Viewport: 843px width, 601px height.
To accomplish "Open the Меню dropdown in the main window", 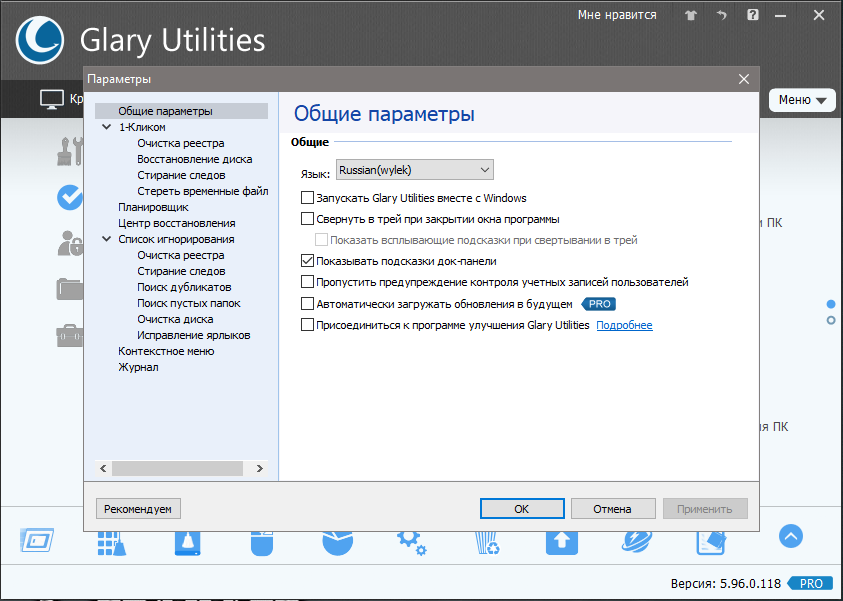I will pos(802,100).
